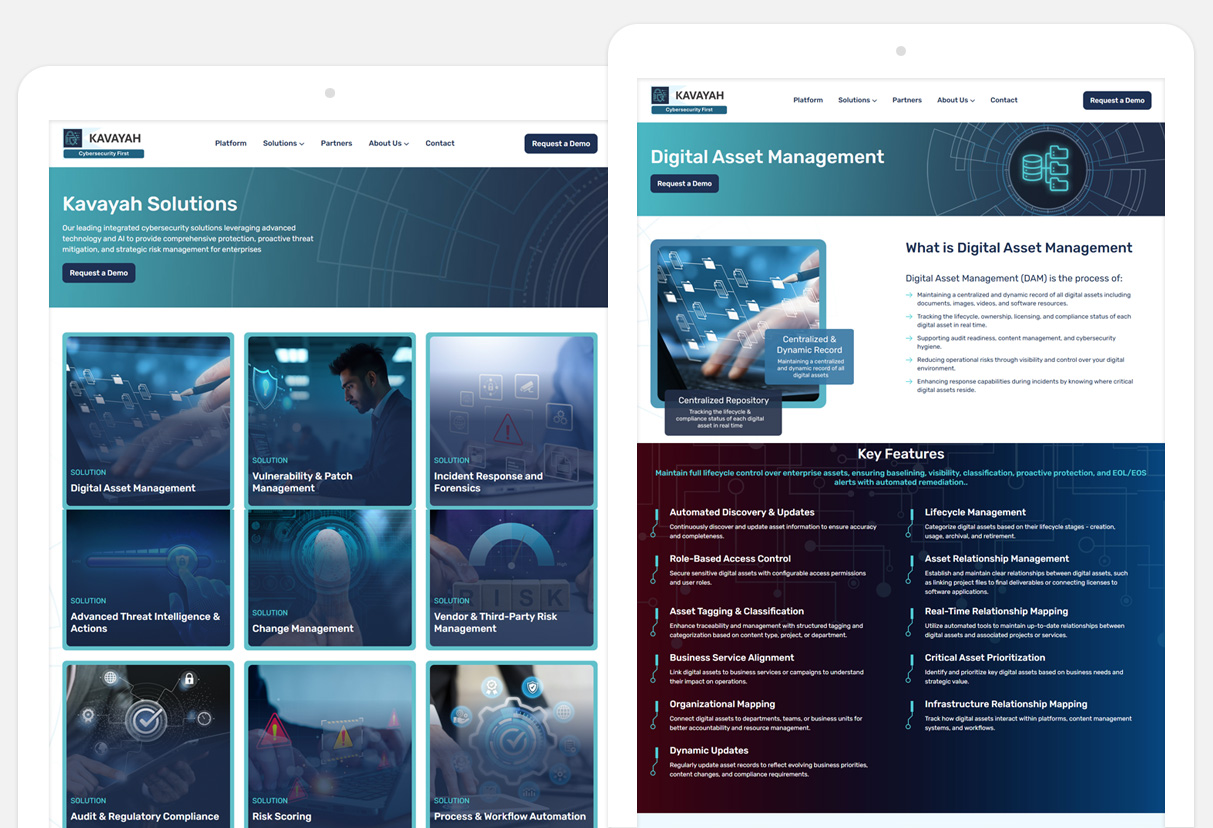
Task: Click the glowing database folders hero icon
Action: point(1045,169)
